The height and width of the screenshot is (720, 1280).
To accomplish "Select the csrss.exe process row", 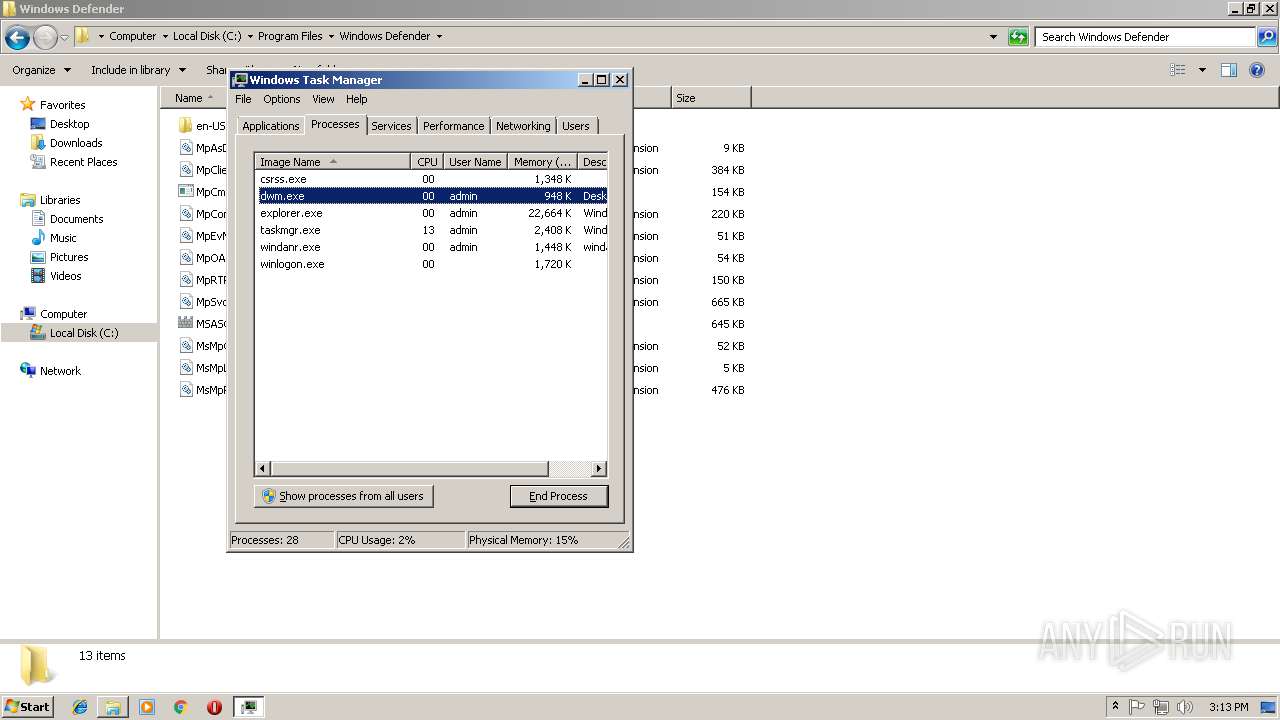I will 431,179.
